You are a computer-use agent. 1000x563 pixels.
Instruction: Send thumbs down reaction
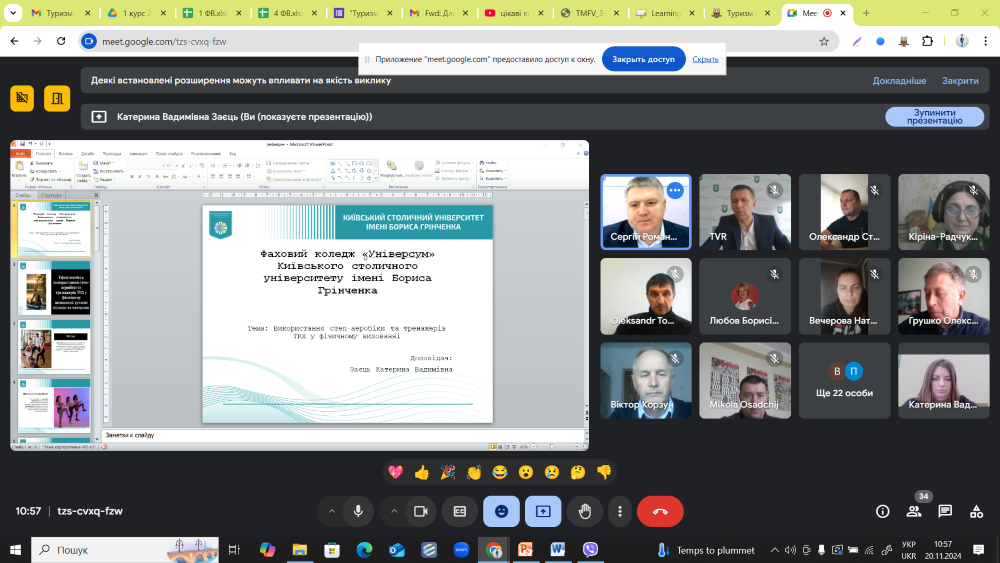point(604,472)
